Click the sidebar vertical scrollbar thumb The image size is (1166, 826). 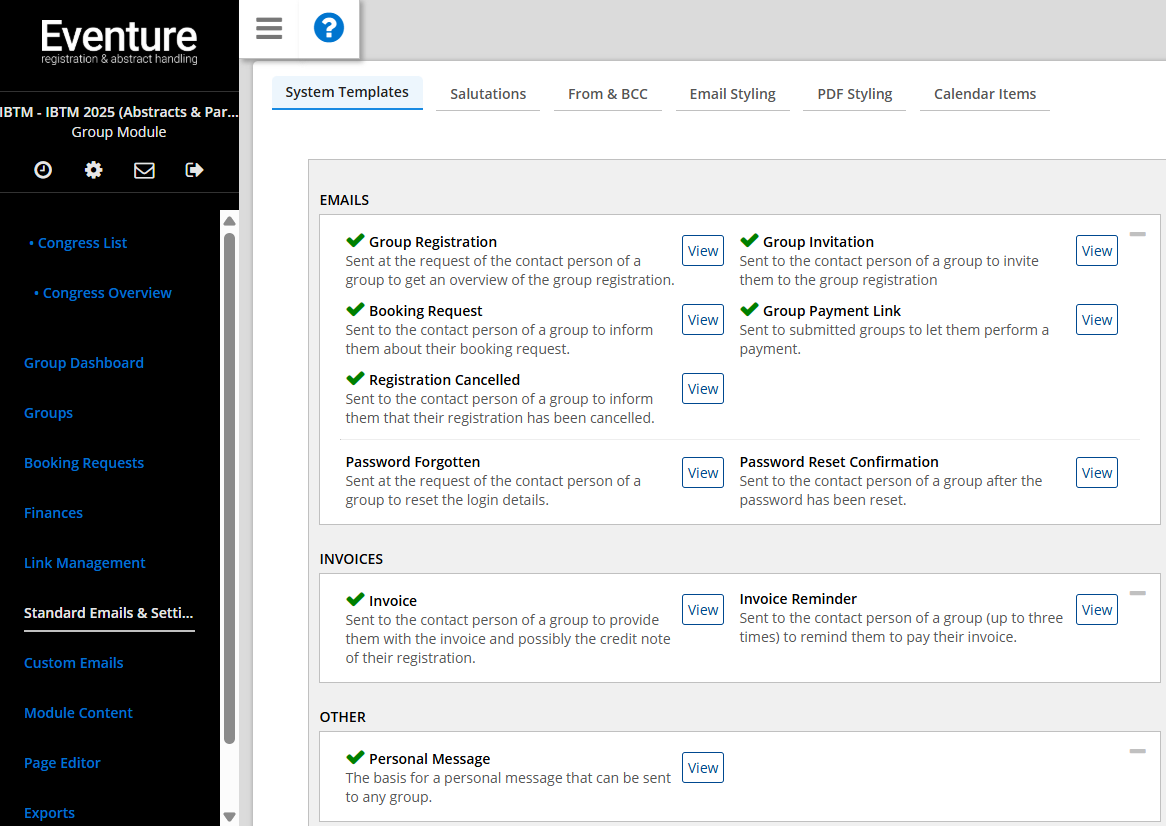(x=230, y=488)
